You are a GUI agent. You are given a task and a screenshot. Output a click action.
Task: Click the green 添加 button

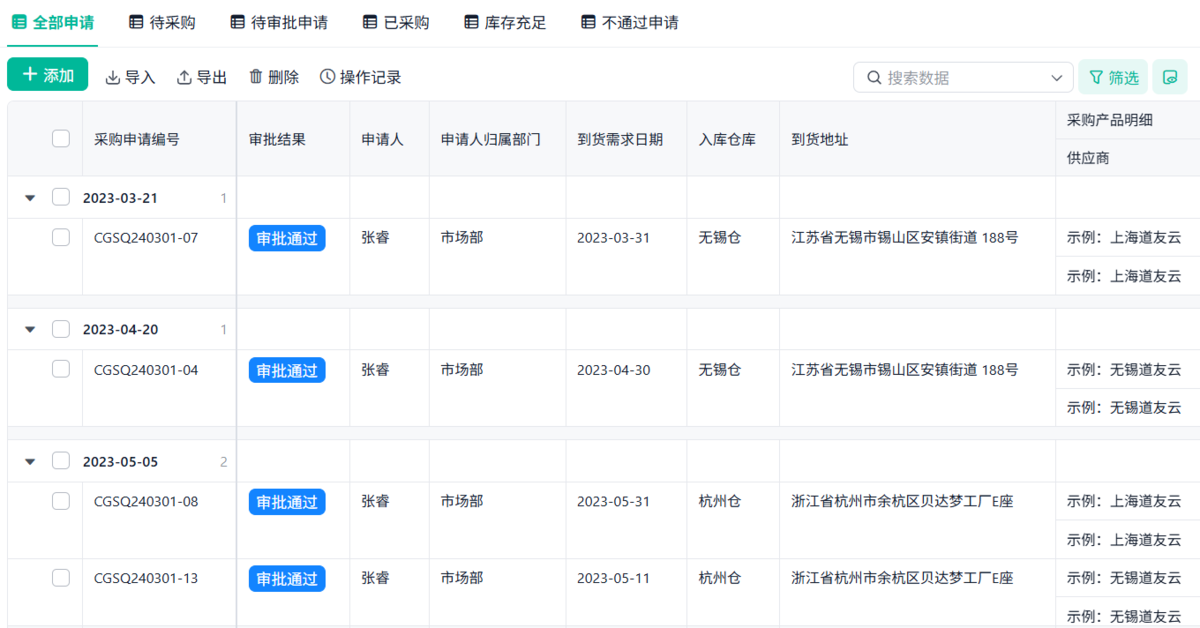(x=48, y=75)
